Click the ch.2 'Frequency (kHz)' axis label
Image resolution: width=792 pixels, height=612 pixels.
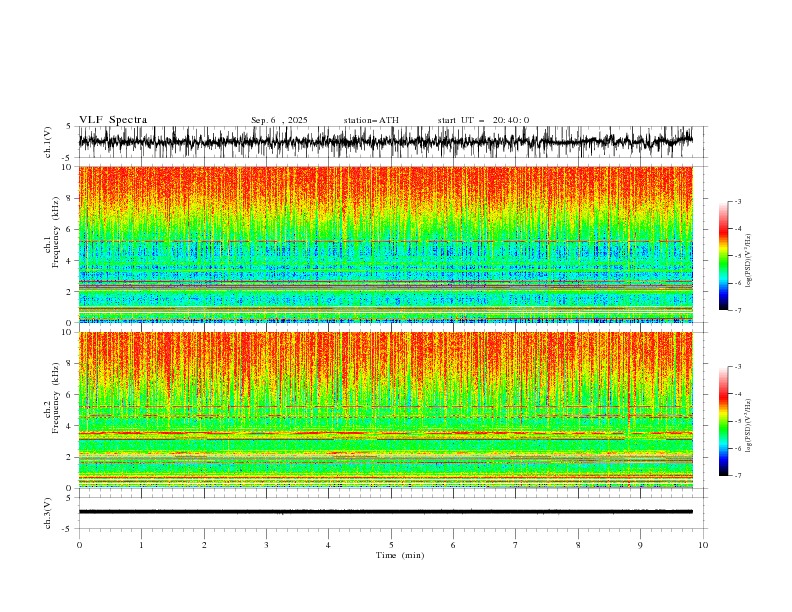pos(56,397)
